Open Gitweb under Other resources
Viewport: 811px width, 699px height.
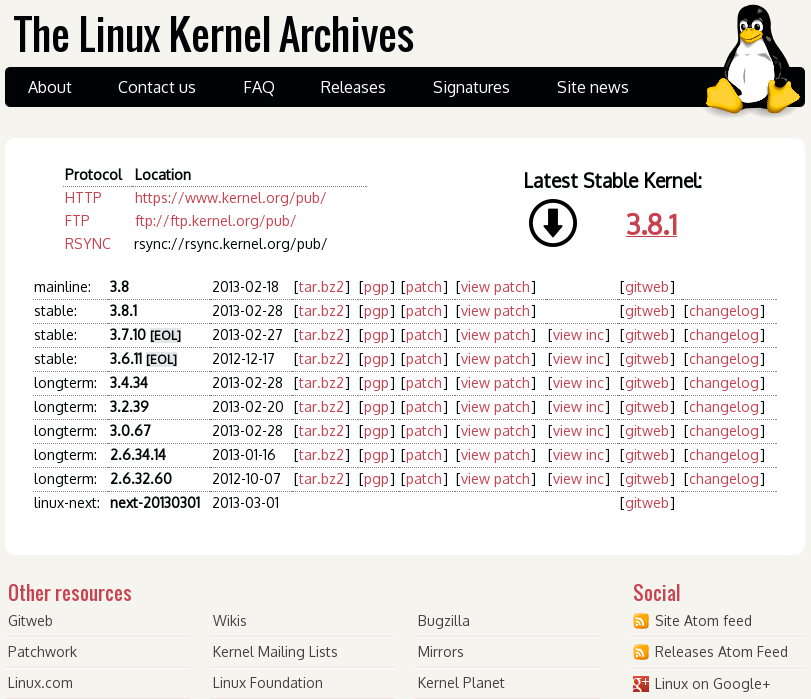point(30,621)
